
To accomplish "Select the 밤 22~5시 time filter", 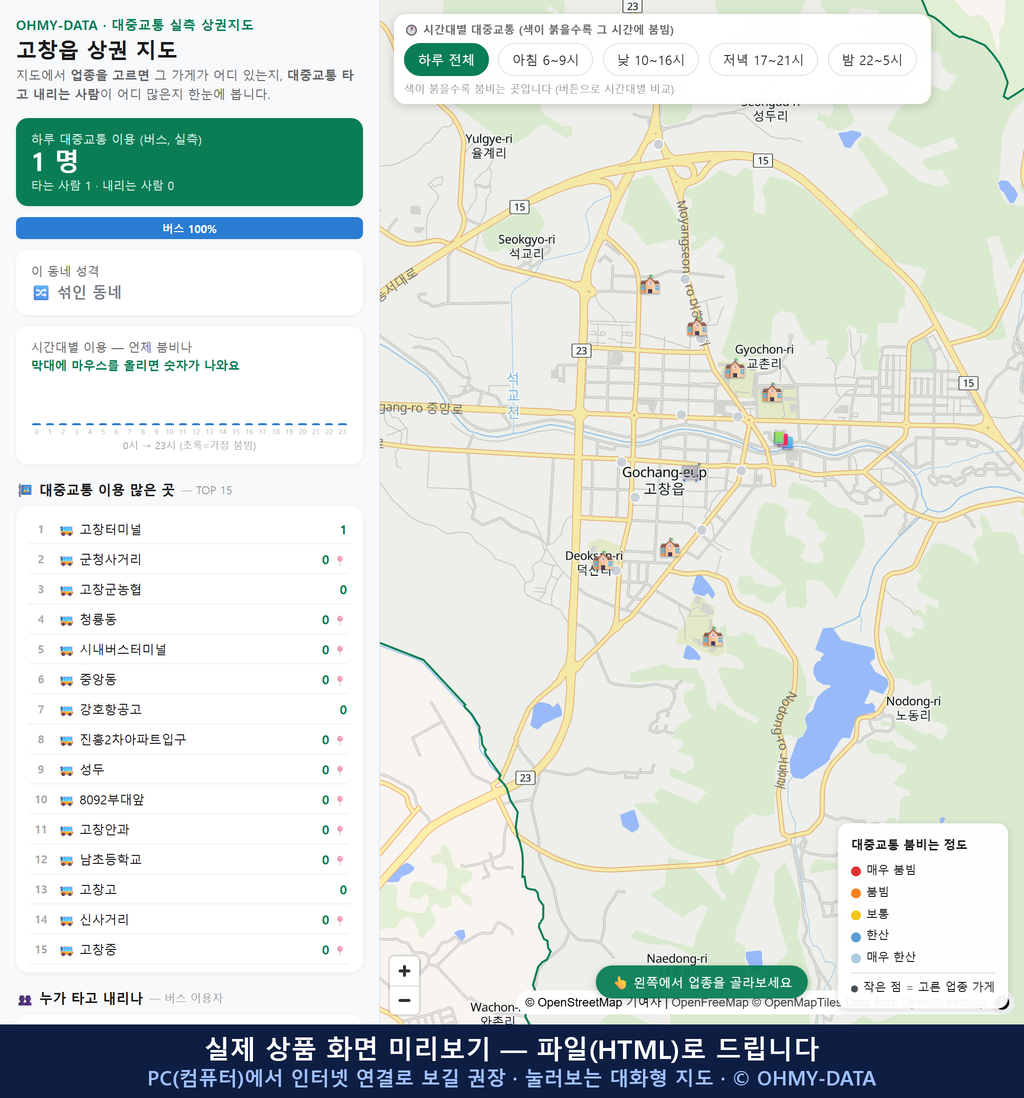I will click(x=872, y=60).
